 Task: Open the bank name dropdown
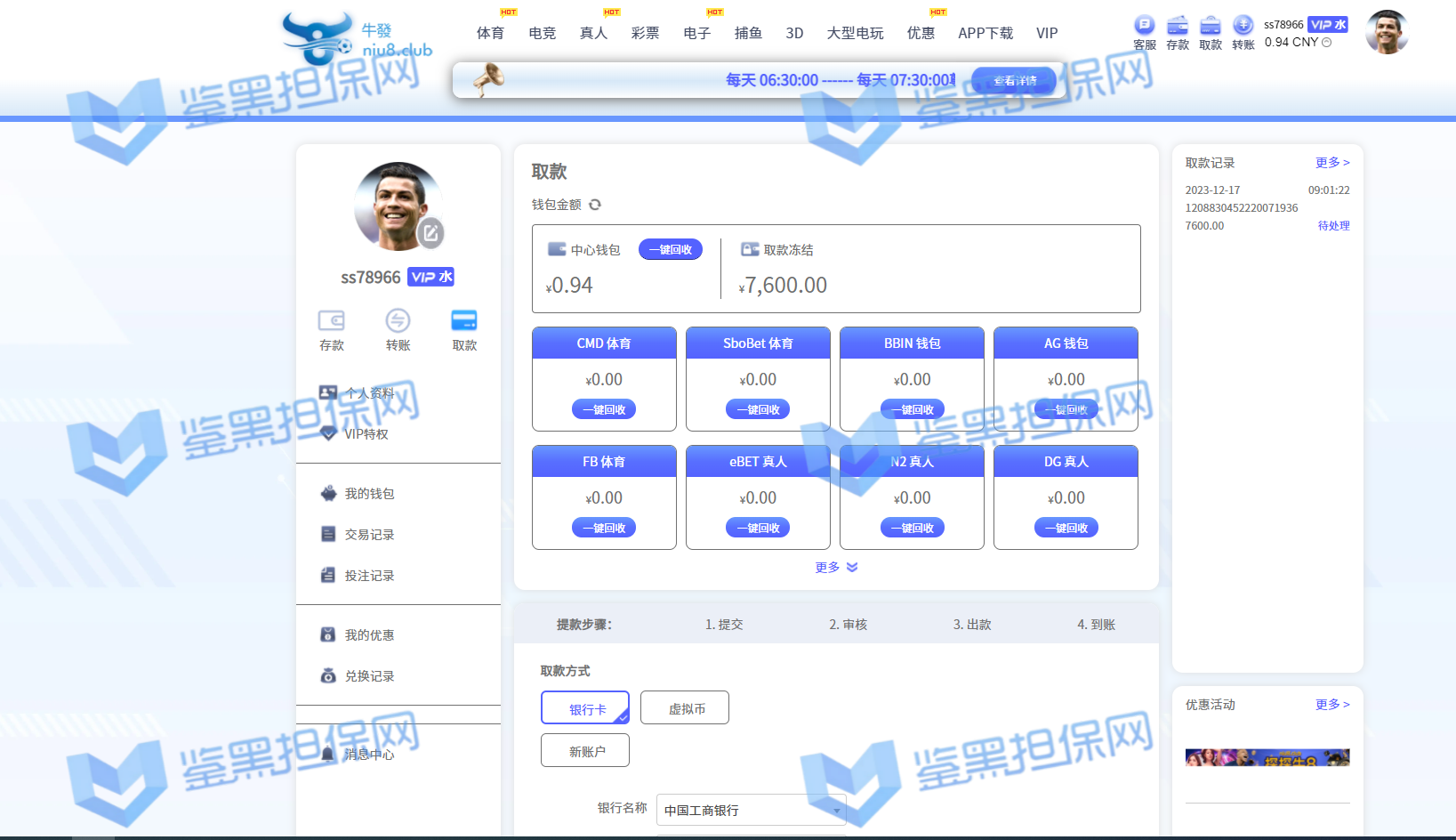(751, 810)
